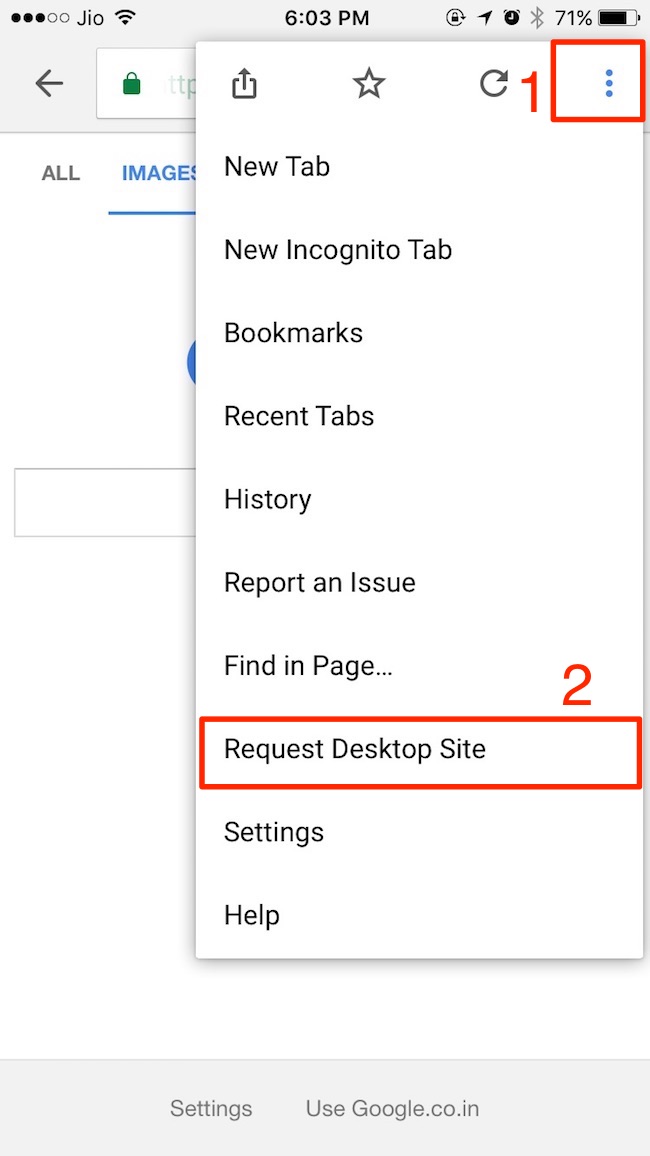The width and height of the screenshot is (650, 1156).
Task: Click Use Google.co.in footer link
Action: 392,1108
